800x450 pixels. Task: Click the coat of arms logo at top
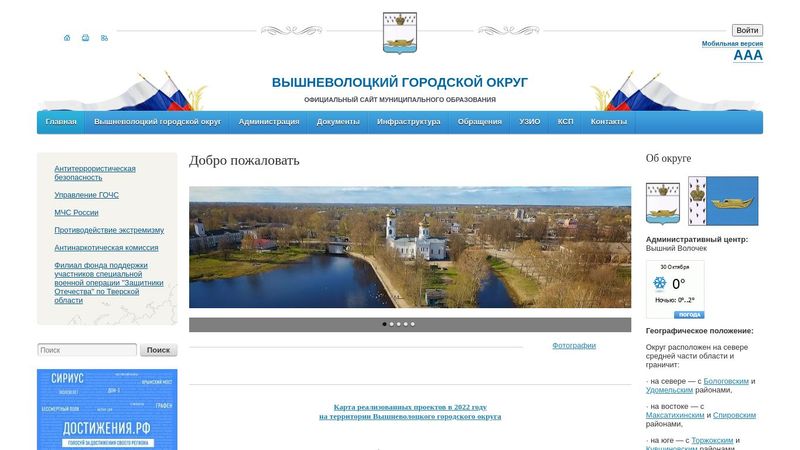(399, 32)
